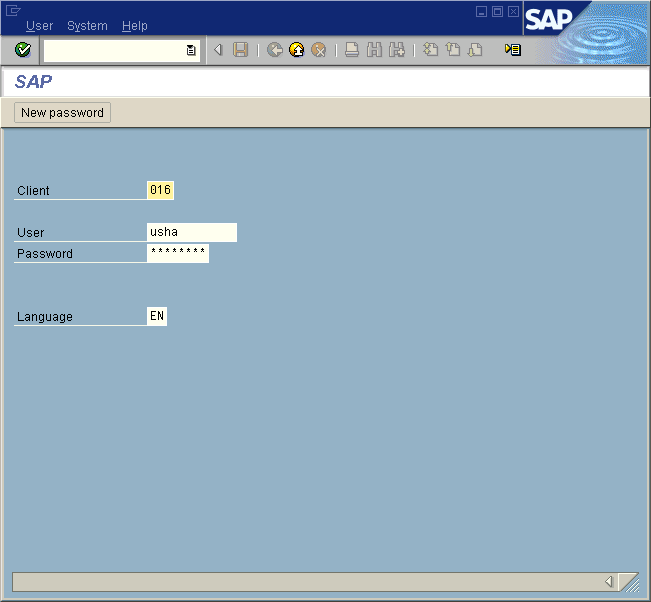
Task: Select the Client input field
Action: pyautogui.click(x=160, y=190)
